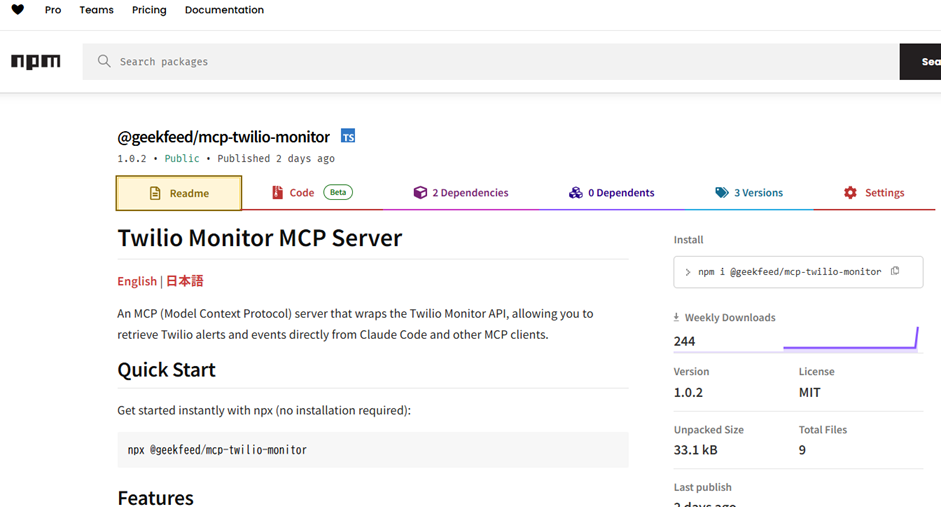This screenshot has height=507, width=941.
Task: View the 0 Dependents tab
Action: [611, 193]
